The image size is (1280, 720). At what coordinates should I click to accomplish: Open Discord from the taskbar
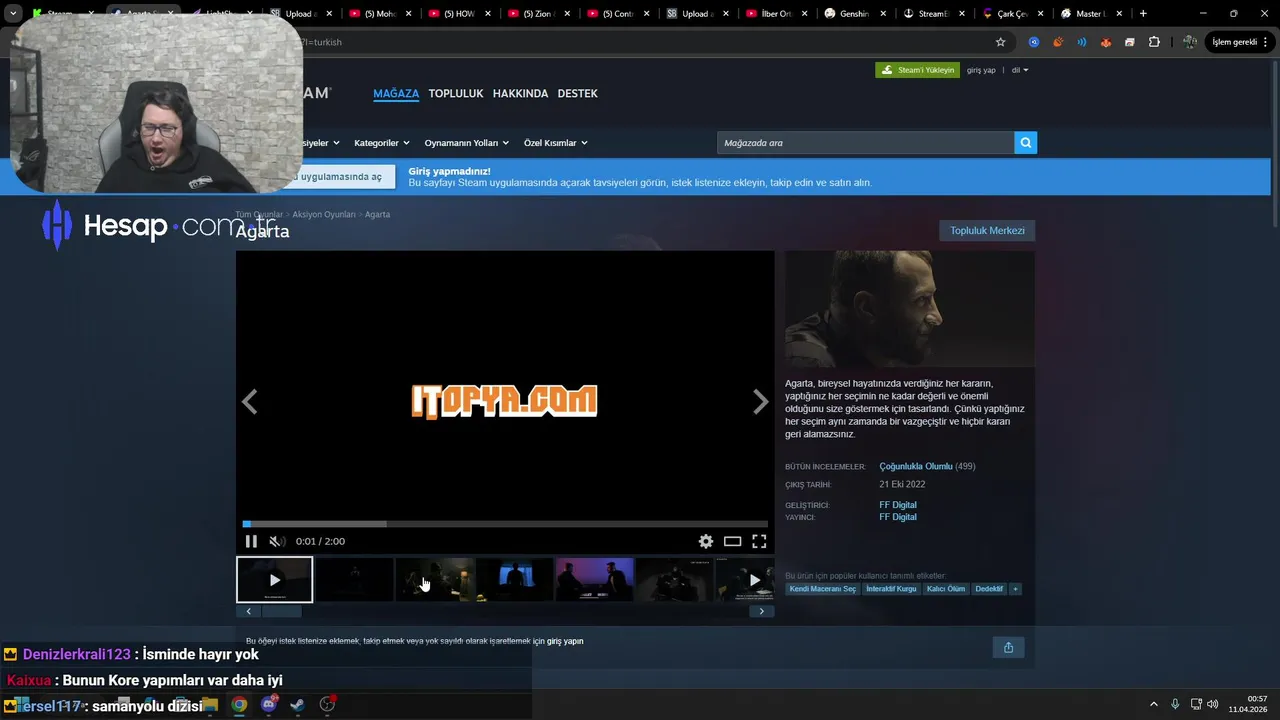(x=268, y=704)
